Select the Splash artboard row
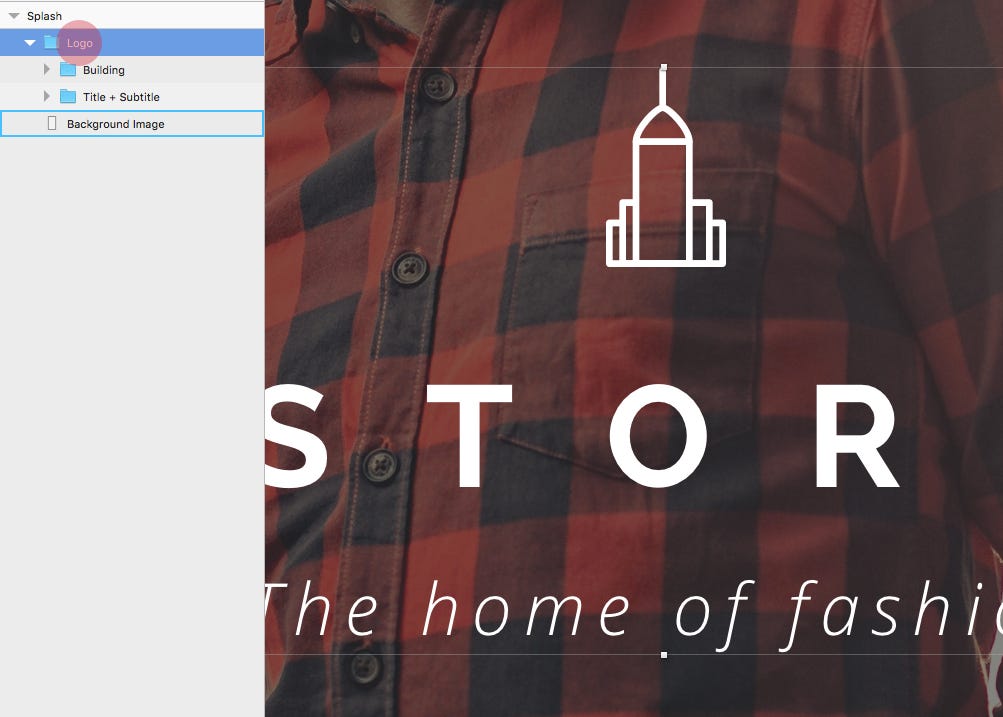Image resolution: width=1003 pixels, height=717 pixels. (132, 15)
